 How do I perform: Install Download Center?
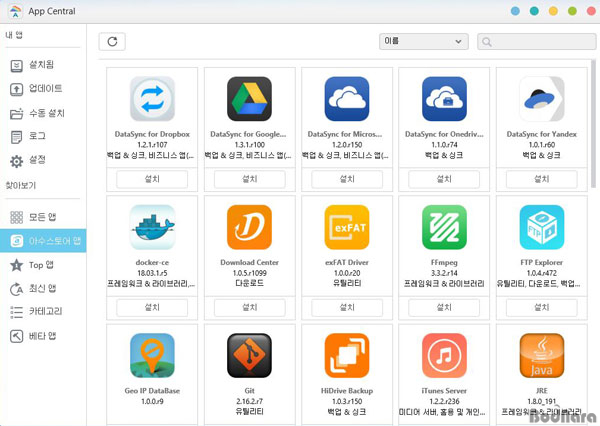249,307
